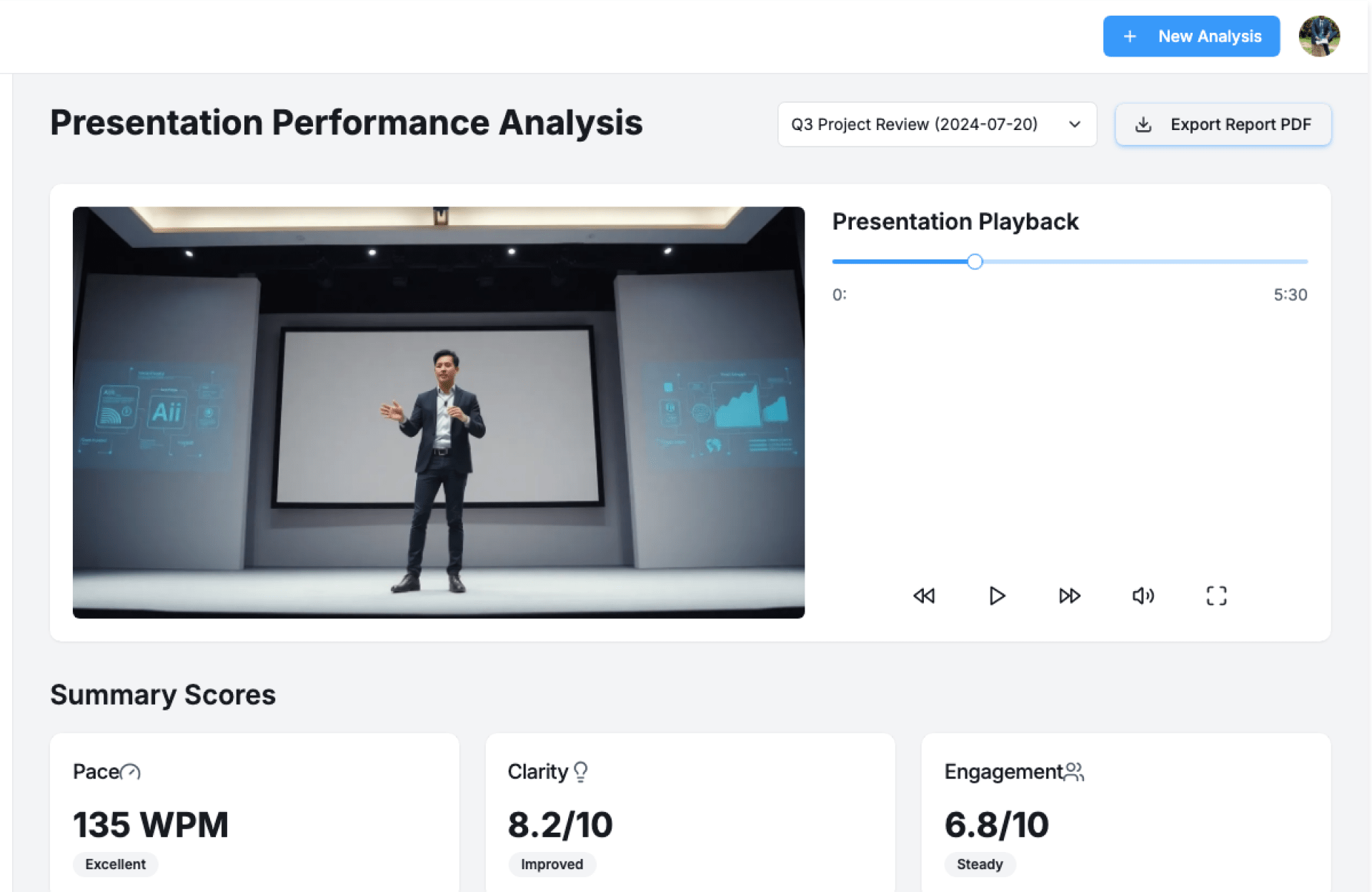Click the Pace speedometer icon
Screen dimensions: 1372x892
131,772
